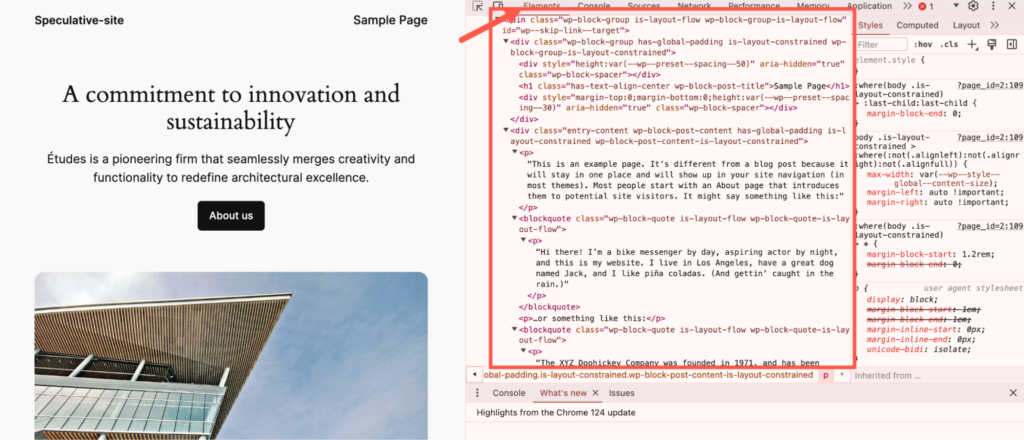Select the Styles tab
Image resolution: width=1024 pixels, height=440 pixels.
[x=871, y=25]
